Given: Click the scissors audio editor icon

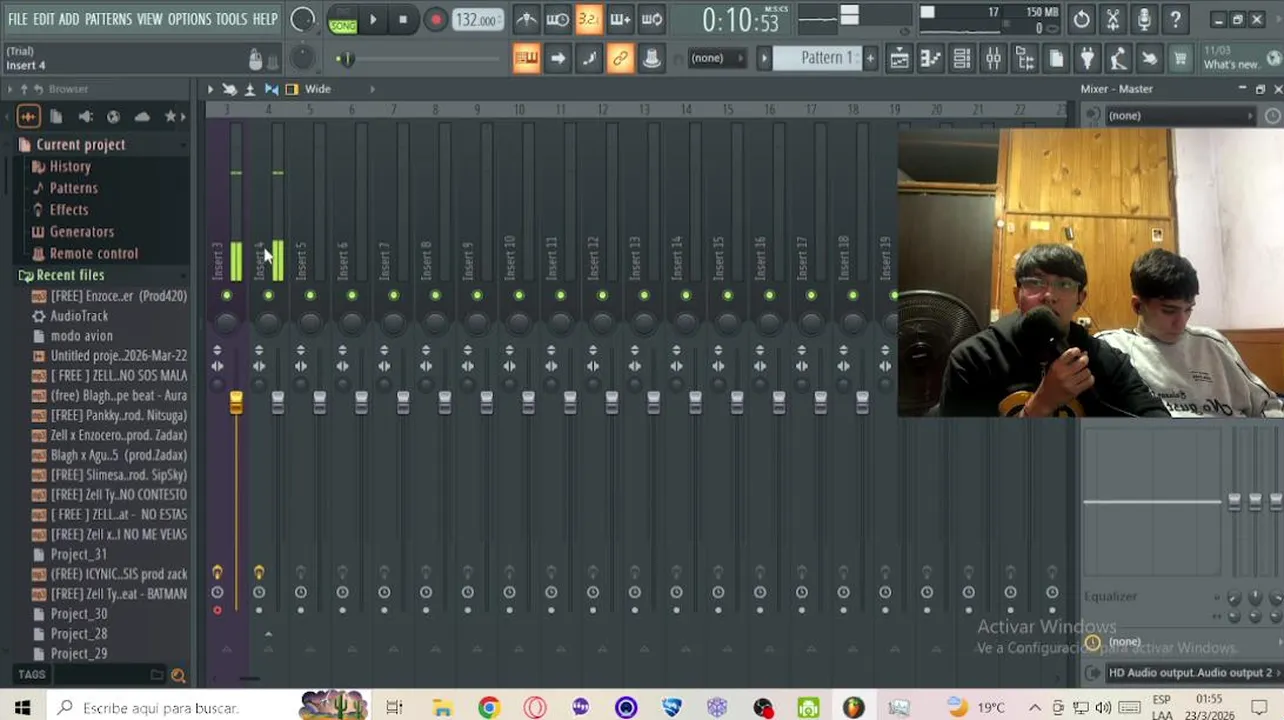Looking at the screenshot, I should [1113, 19].
